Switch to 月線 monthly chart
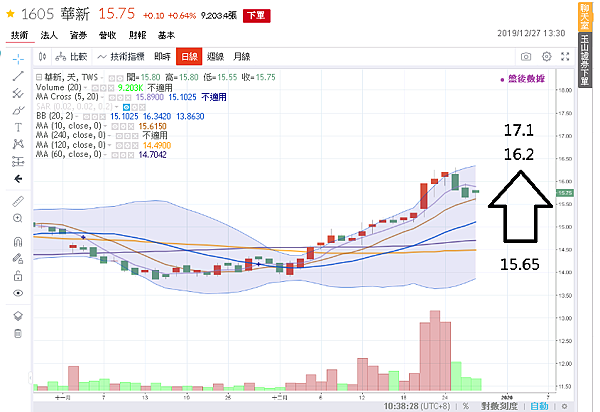Viewport: 600px width, 412px height. [241, 57]
